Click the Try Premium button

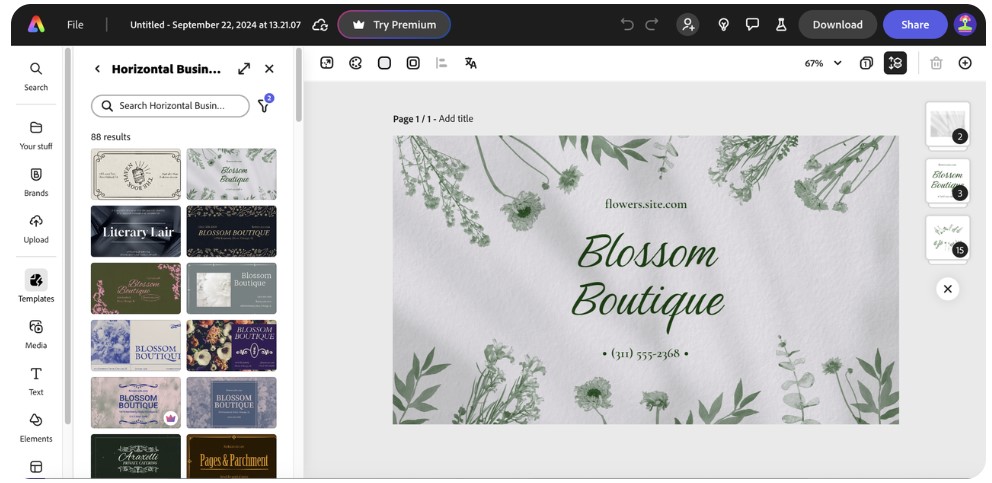(x=394, y=25)
